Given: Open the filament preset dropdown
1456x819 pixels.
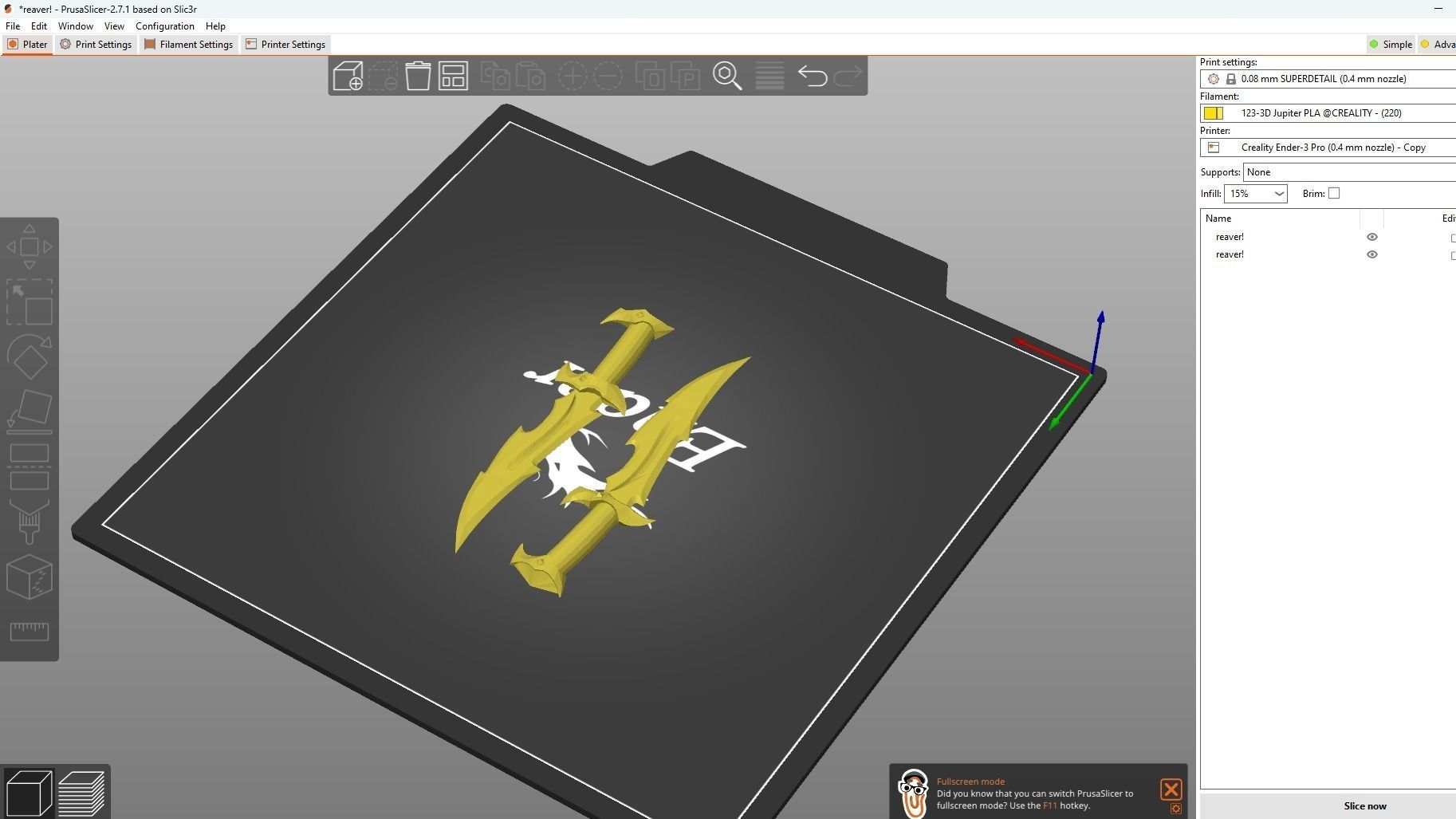Looking at the screenshot, I should pyautogui.click(x=1328, y=113).
